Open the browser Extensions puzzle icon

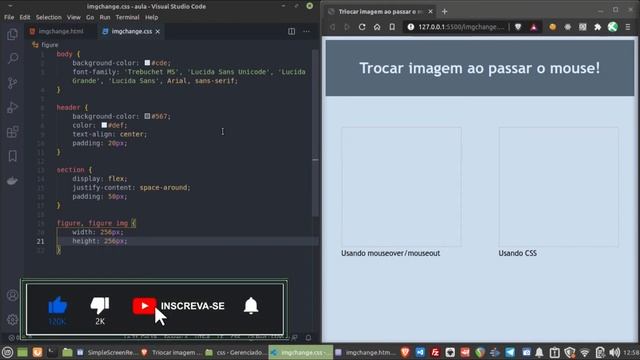(598, 27)
